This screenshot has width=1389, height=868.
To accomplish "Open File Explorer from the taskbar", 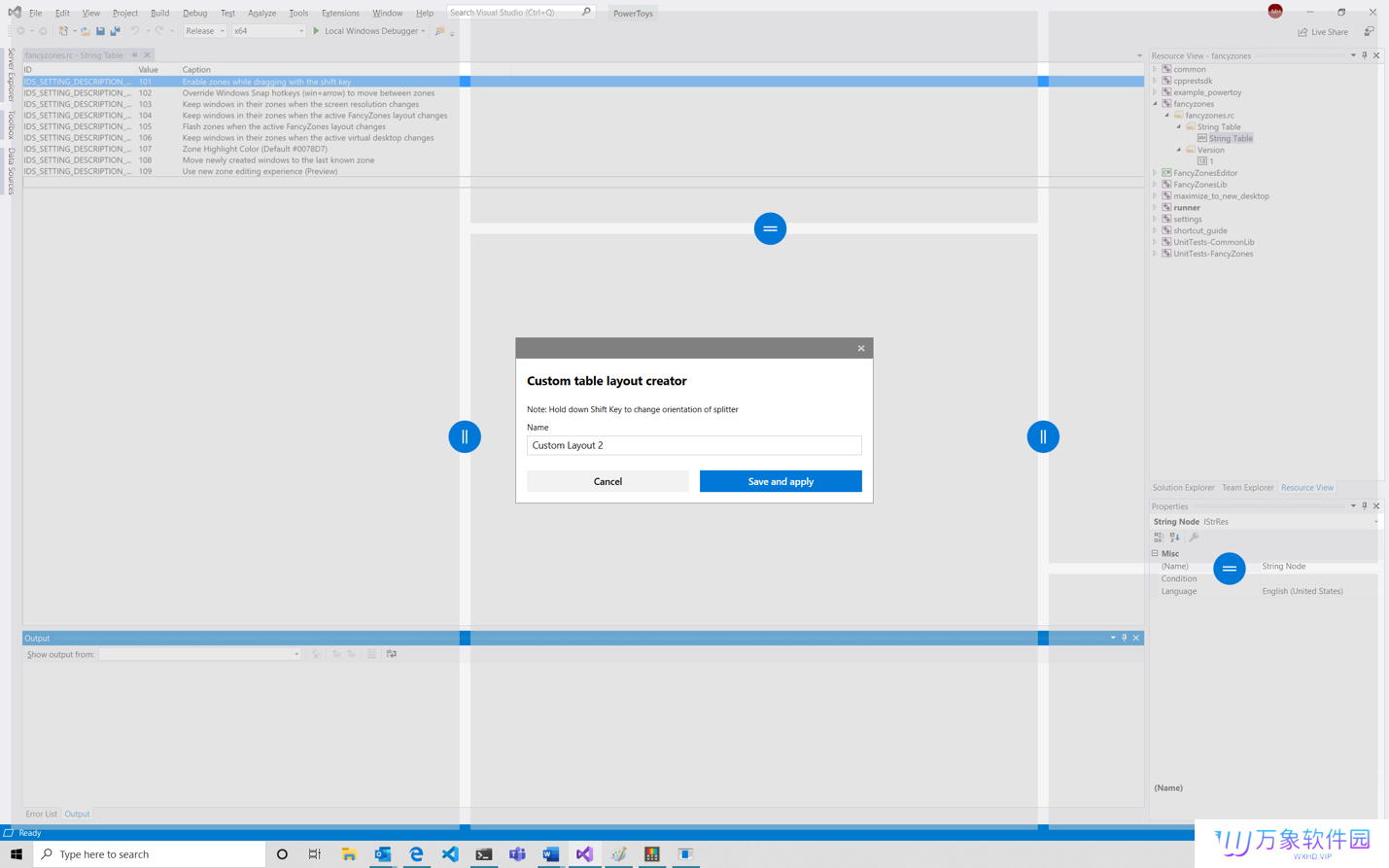I will pos(349,854).
